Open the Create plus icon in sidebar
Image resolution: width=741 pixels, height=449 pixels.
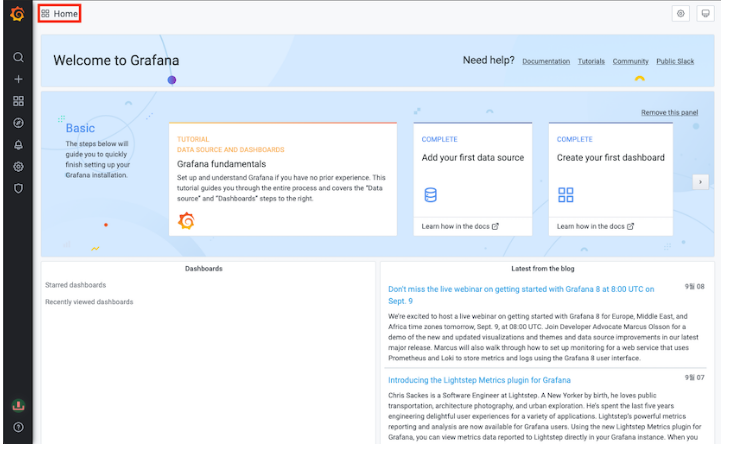pos(18,79)
